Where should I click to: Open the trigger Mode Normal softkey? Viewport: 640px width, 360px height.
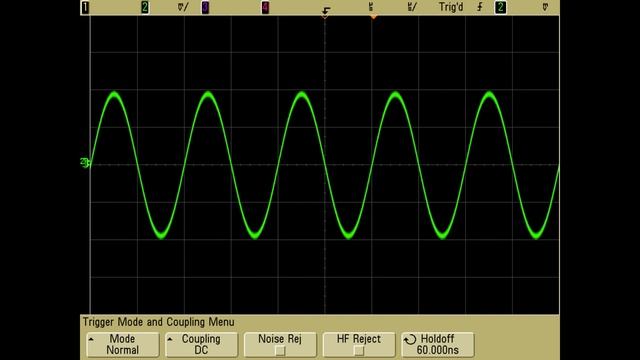click(x=122, y=344)
